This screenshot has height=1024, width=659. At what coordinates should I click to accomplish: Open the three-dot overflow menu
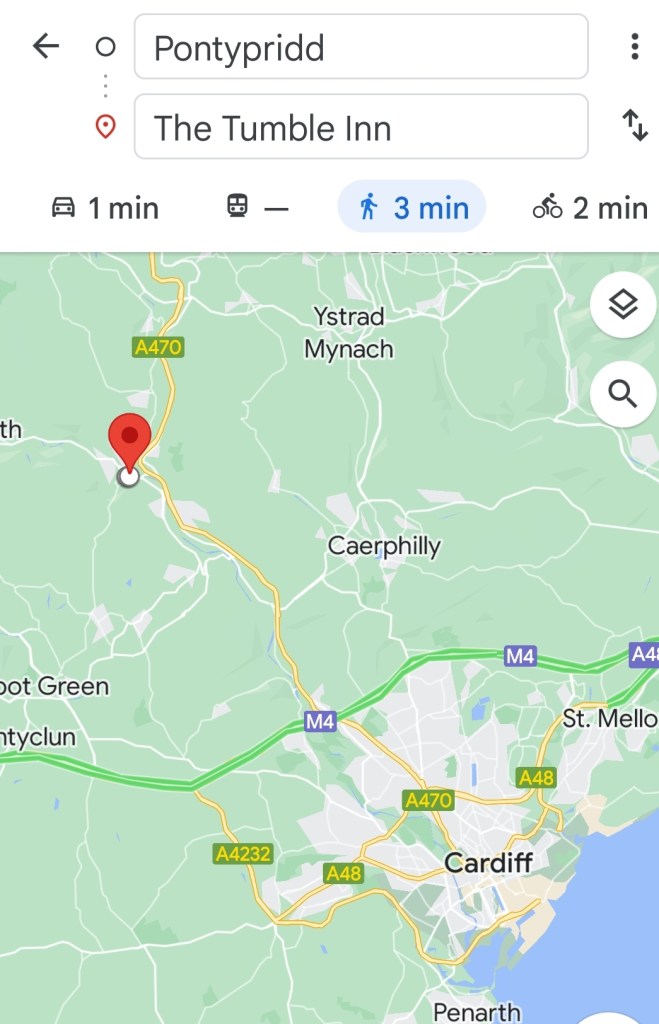(x=634, y=46)
